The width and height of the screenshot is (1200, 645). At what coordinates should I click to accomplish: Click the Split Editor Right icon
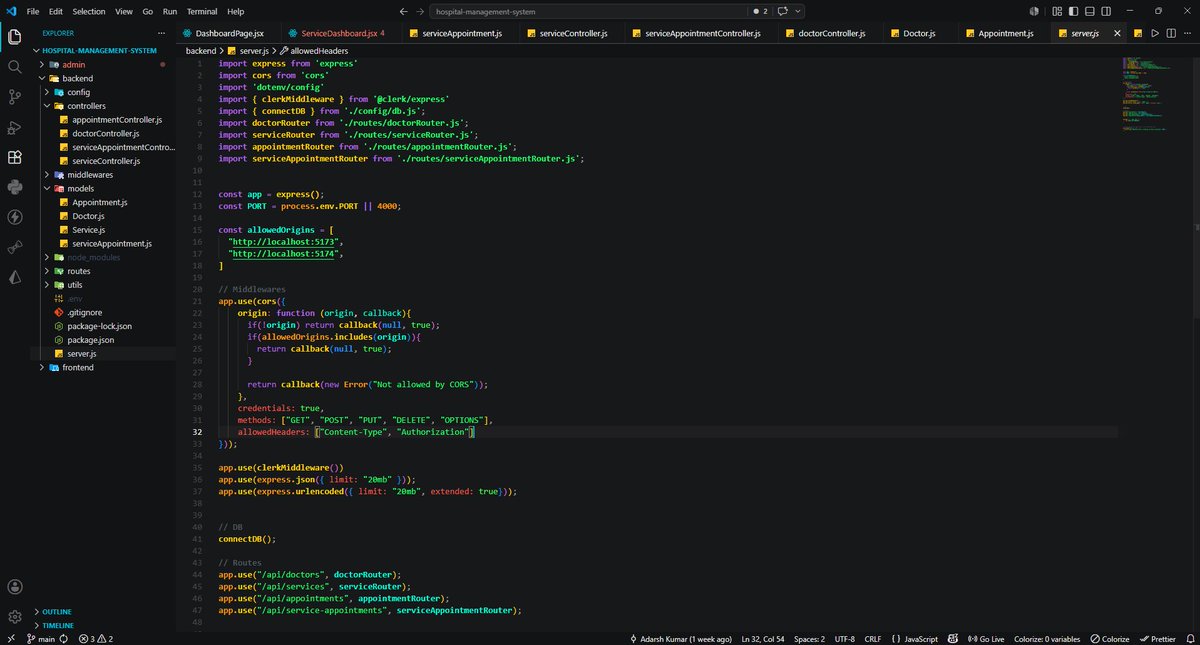[1170, 33]
